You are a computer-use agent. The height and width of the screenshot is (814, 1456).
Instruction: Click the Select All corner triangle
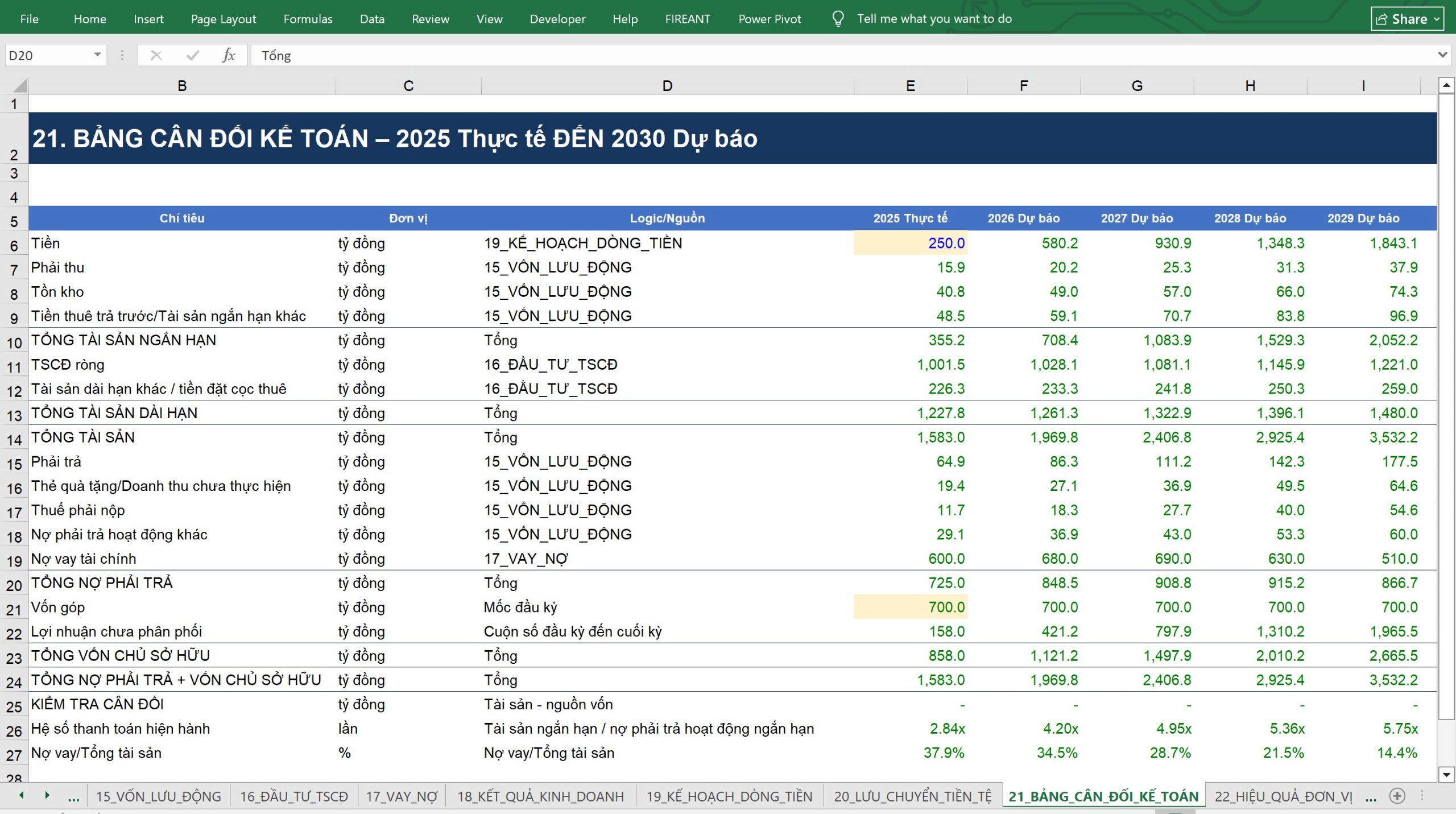click(19, 86)
